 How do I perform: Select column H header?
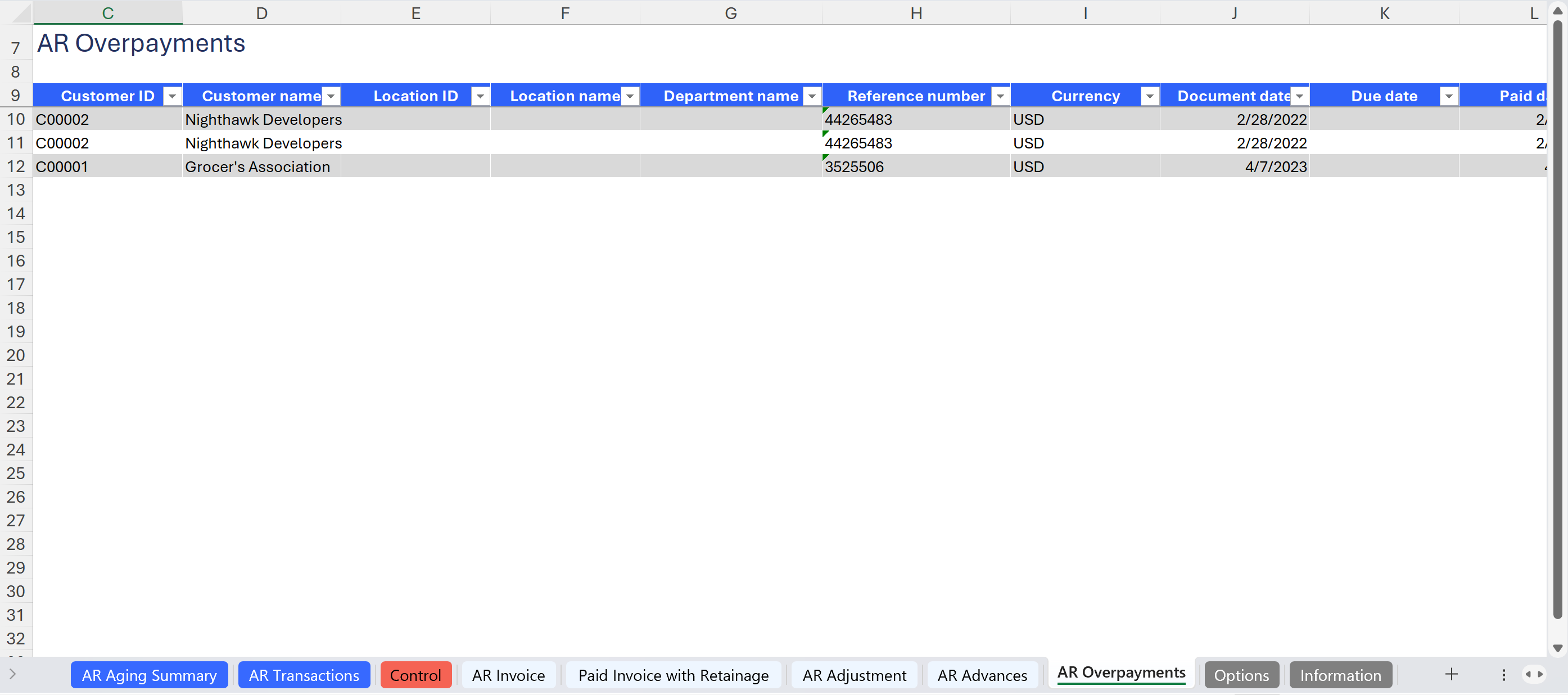[915, 13]
